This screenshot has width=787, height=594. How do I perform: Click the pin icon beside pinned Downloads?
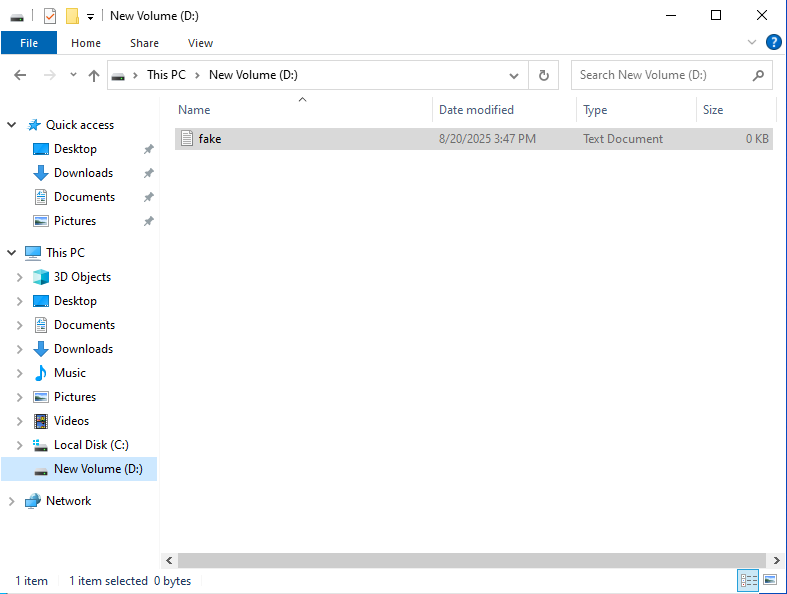(149, 173)
